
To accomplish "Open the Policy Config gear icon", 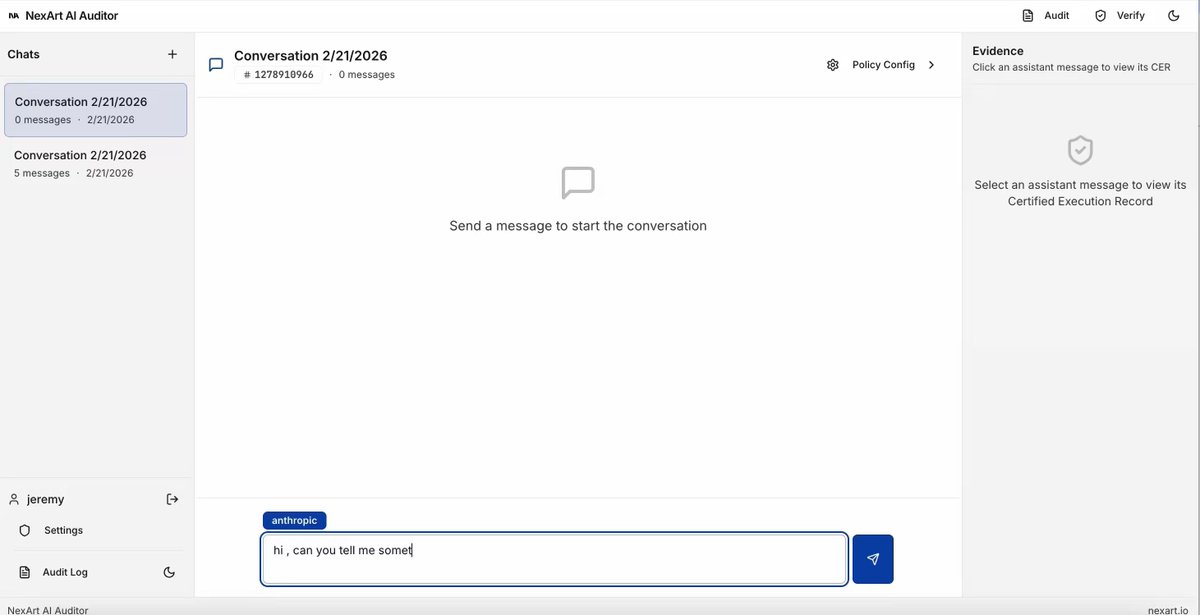I will click(833, 65).
